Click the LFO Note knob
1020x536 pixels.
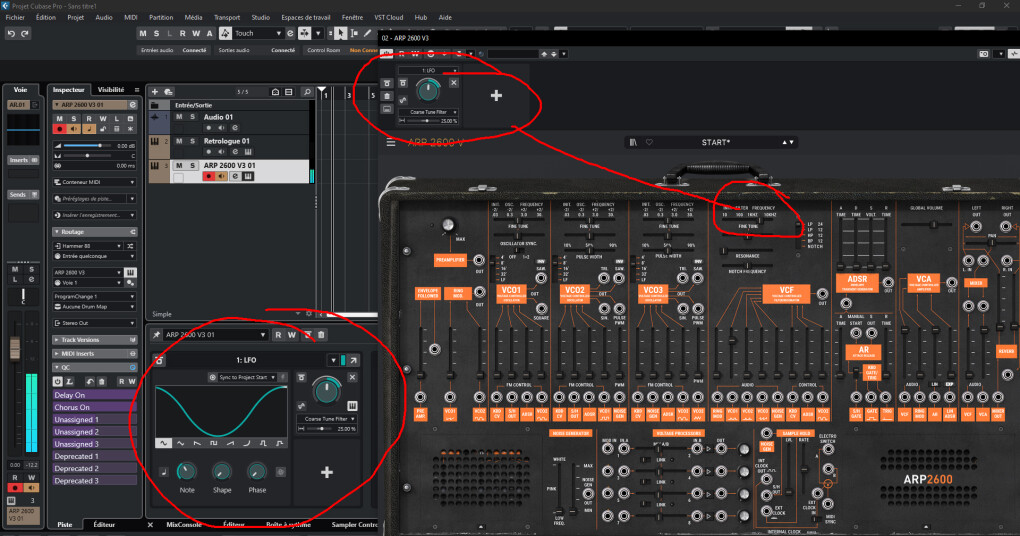coord(187,472)
